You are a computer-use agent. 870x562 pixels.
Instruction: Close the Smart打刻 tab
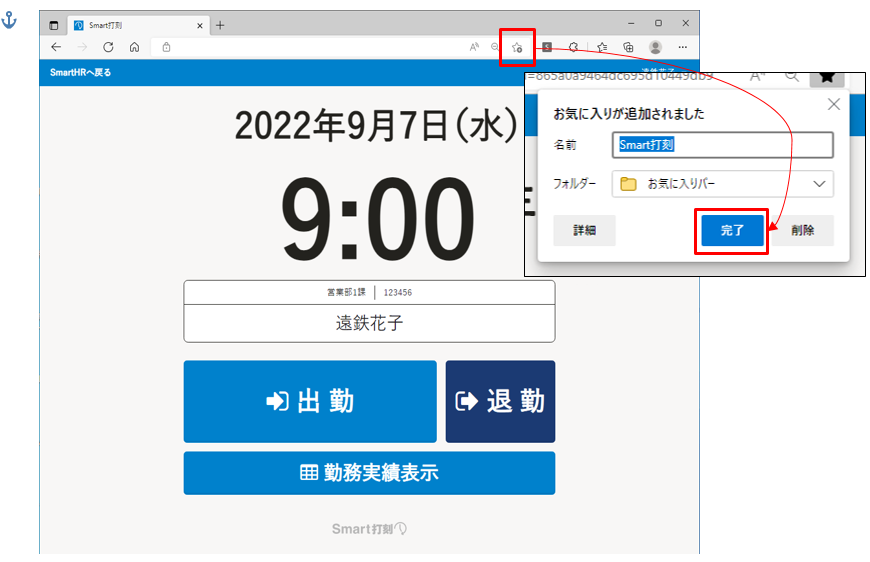coord(200,26)
